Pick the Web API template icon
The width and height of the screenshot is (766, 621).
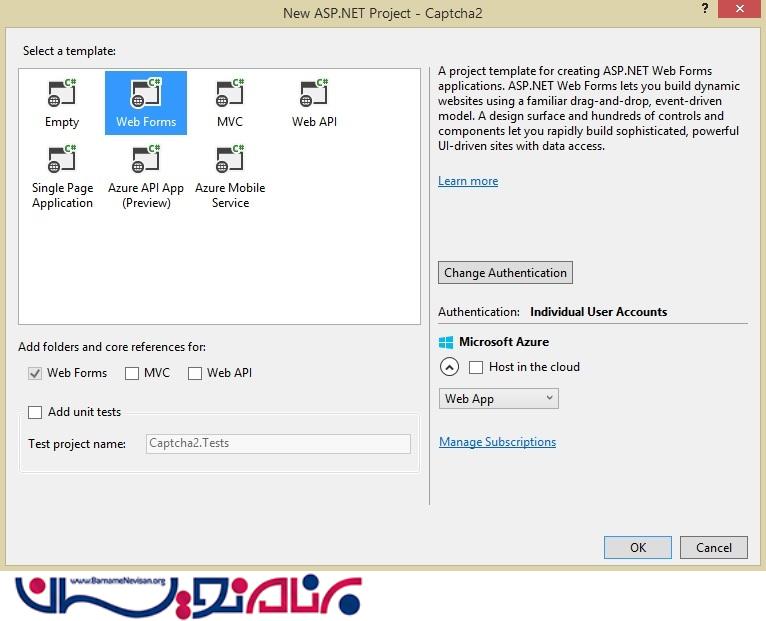314,96
